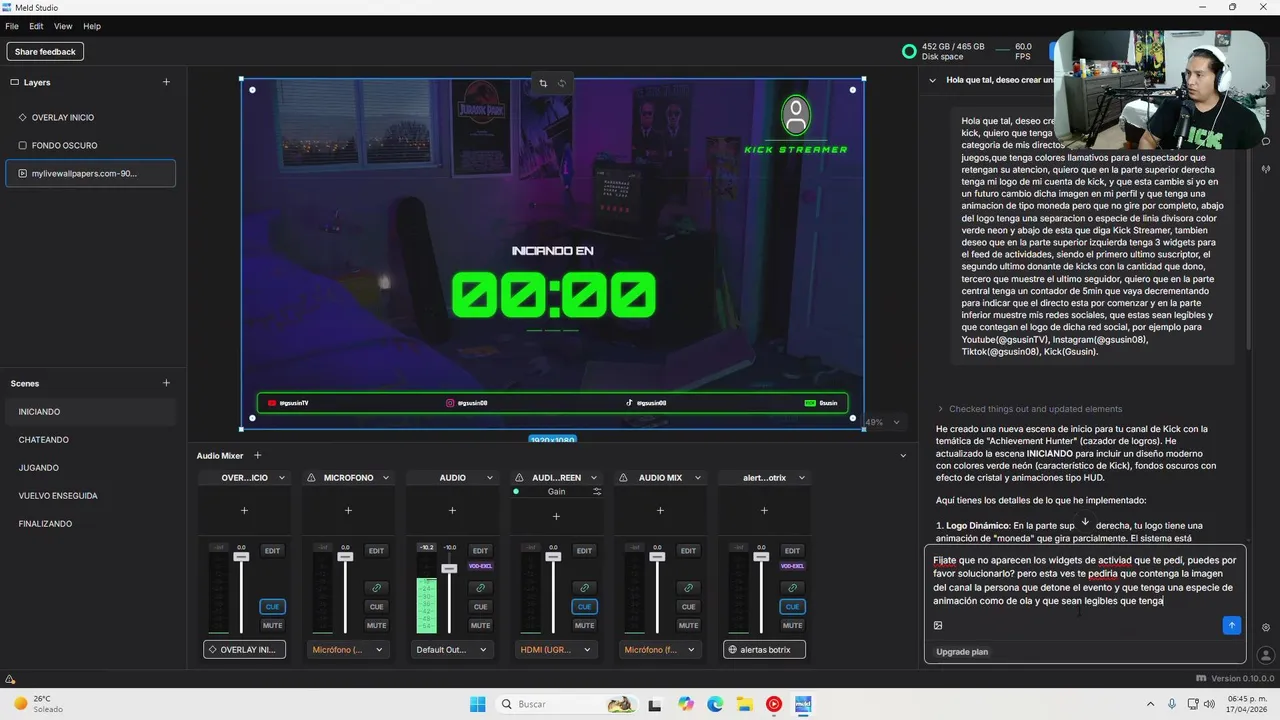Open the Windows Start menu
The image size is (1280, 720).
478,704
